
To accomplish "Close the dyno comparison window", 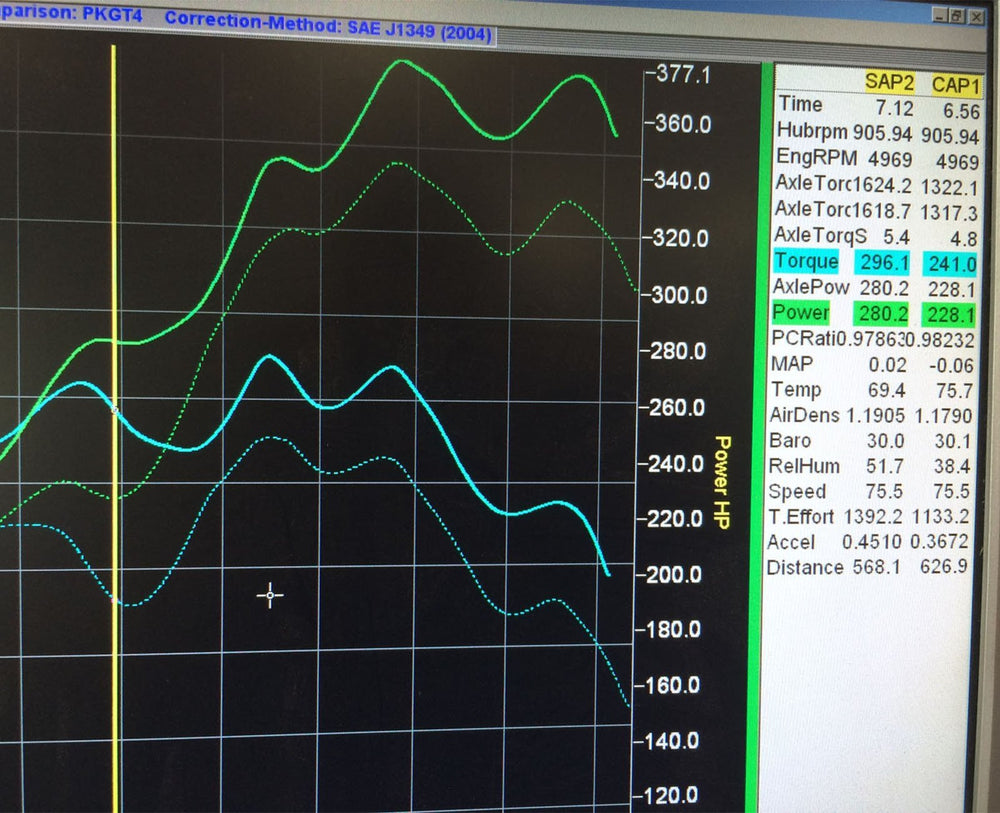I will pyautogui.click(x=975, y=17).
